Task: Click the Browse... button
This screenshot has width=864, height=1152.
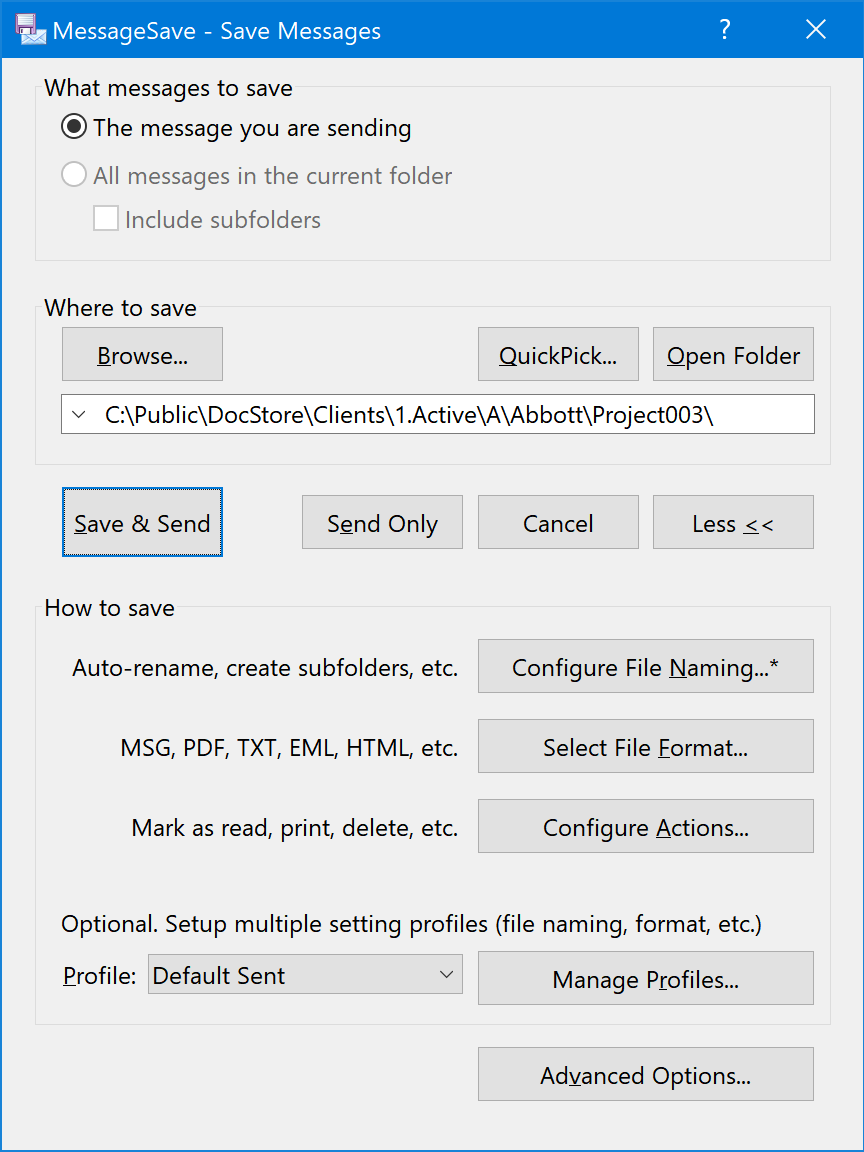Action: (x=143, y=355)
